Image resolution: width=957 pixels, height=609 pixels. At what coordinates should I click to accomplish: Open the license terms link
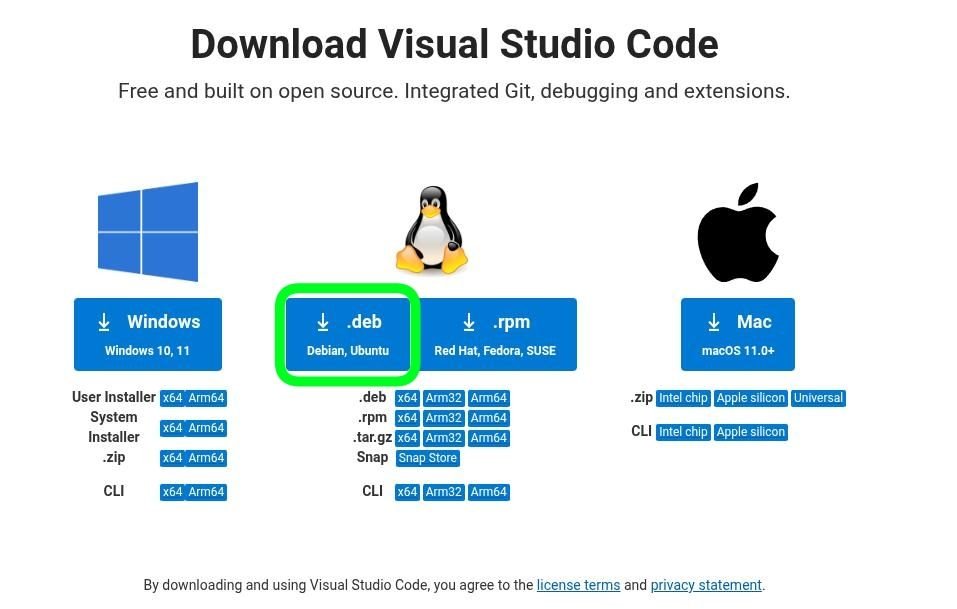578,585
